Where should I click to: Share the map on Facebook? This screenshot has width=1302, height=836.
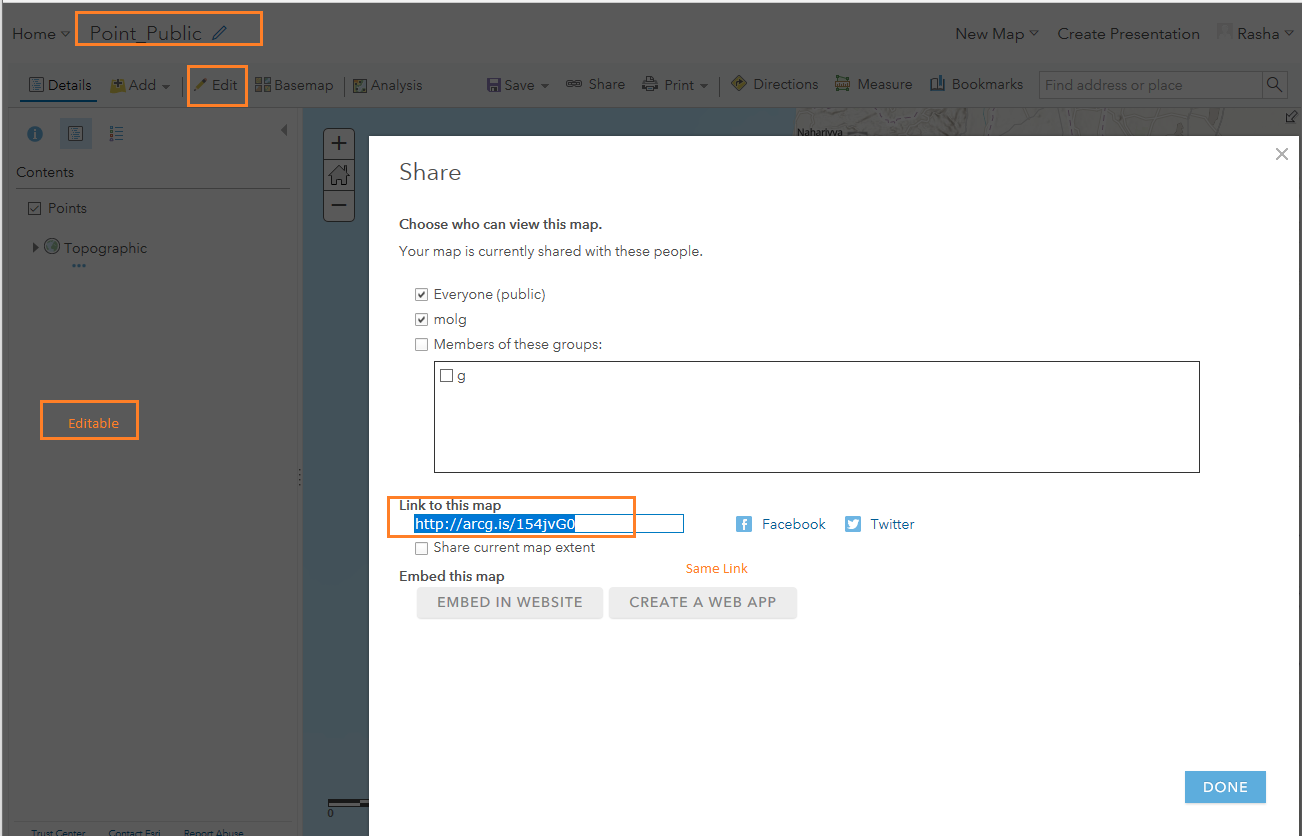coord(781,524)
